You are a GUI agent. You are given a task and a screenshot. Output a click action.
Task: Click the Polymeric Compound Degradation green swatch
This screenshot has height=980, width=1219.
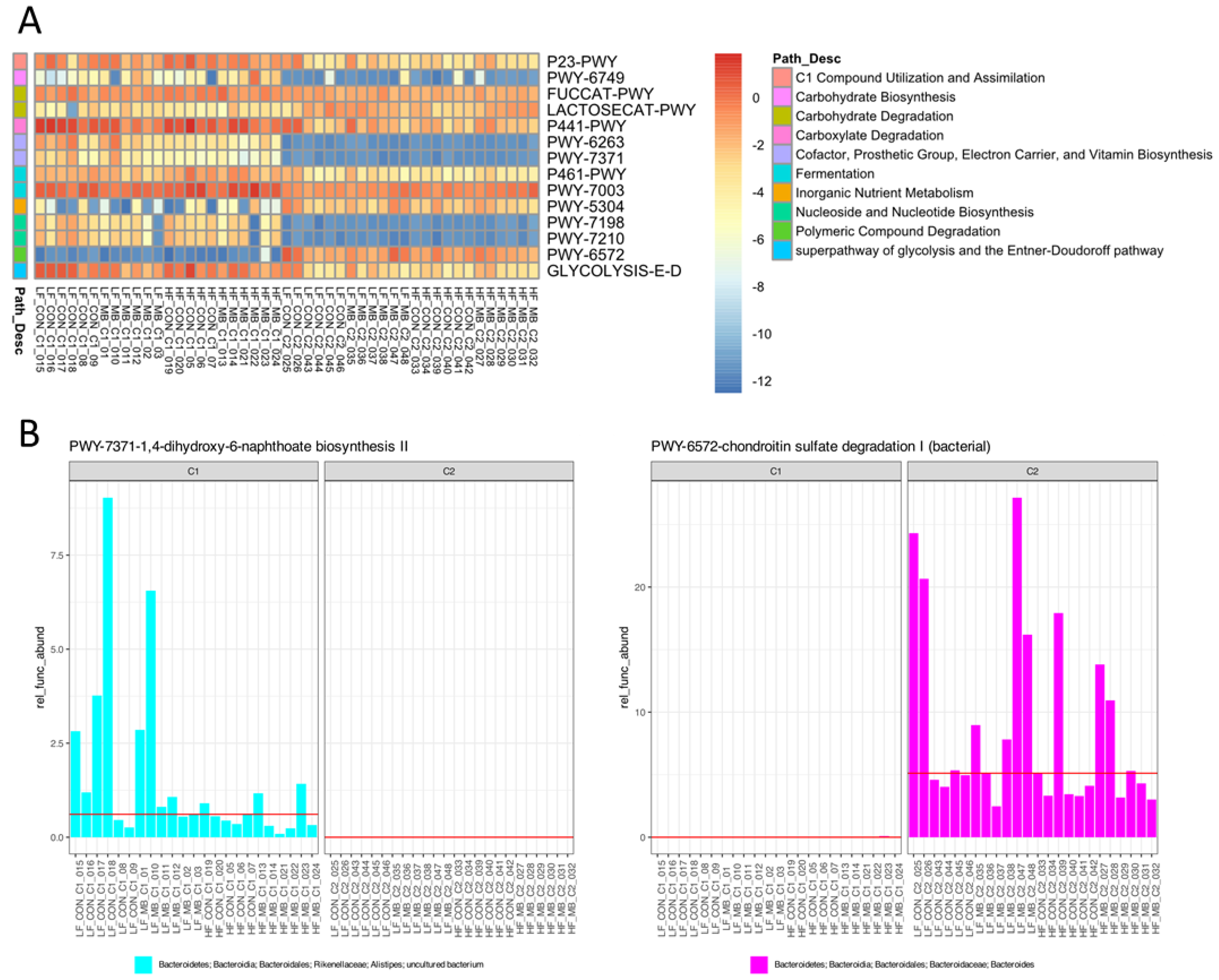[782, 231]
